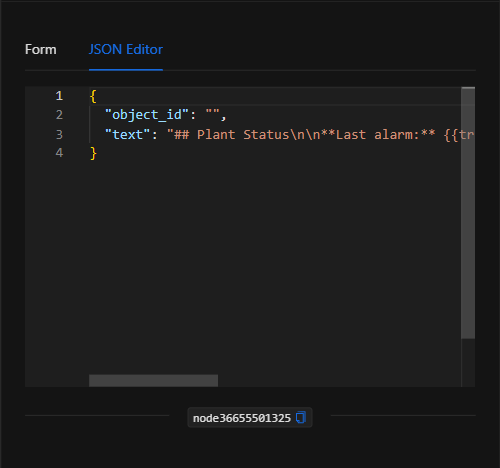Click the "object_id" key on line 2
Viewport: 500px width, 468px height.
click(147, 115)
